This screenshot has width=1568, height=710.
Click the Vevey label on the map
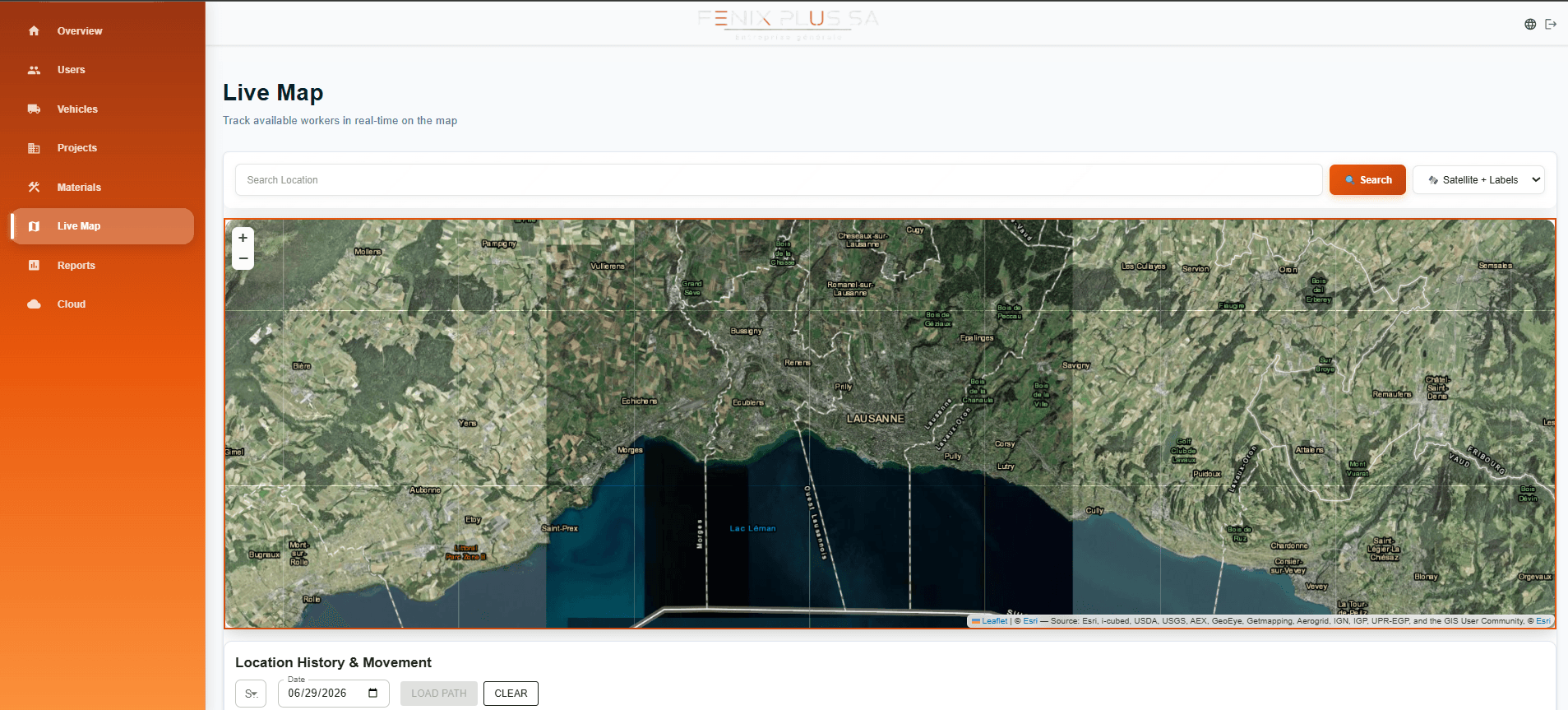click(x=1316, y=587)
